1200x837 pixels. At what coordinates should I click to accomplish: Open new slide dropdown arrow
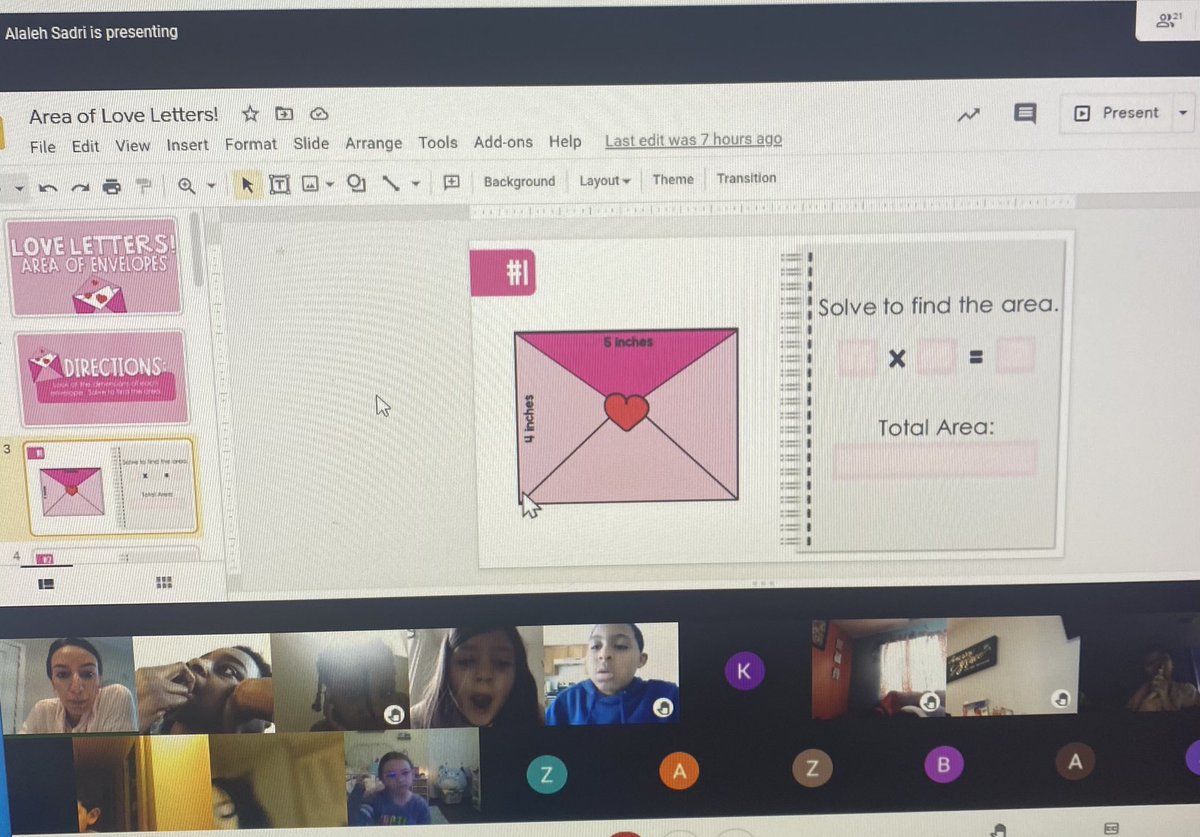point(20,188)
